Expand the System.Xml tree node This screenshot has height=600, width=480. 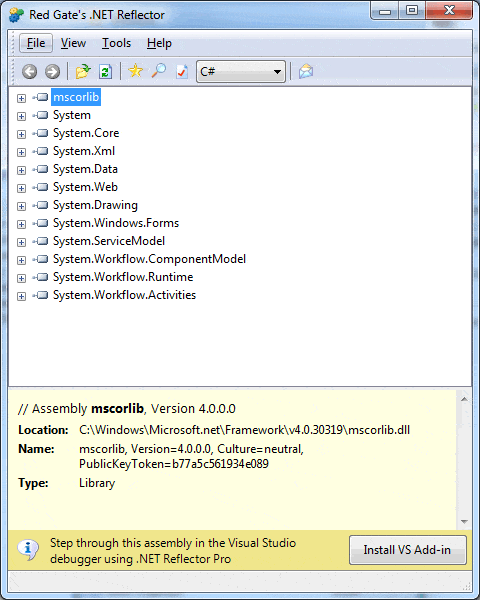coord(21,152)
